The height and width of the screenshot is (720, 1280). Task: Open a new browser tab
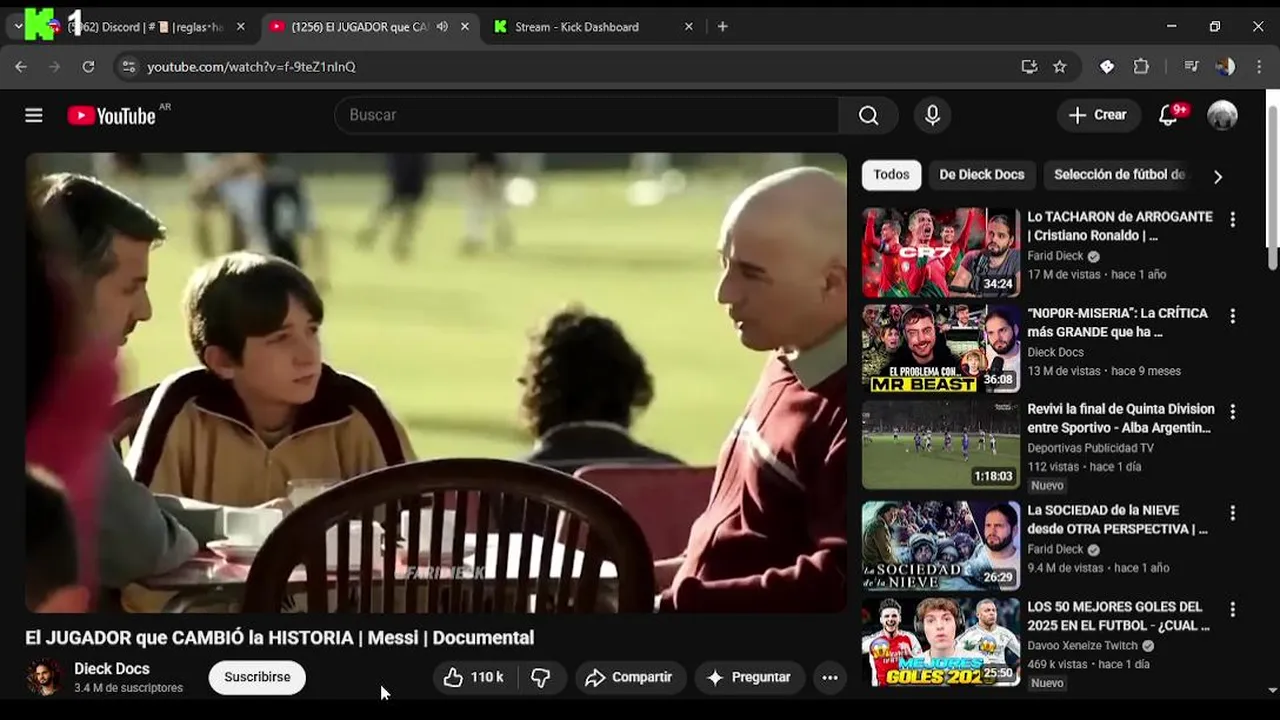pos(722,26)
